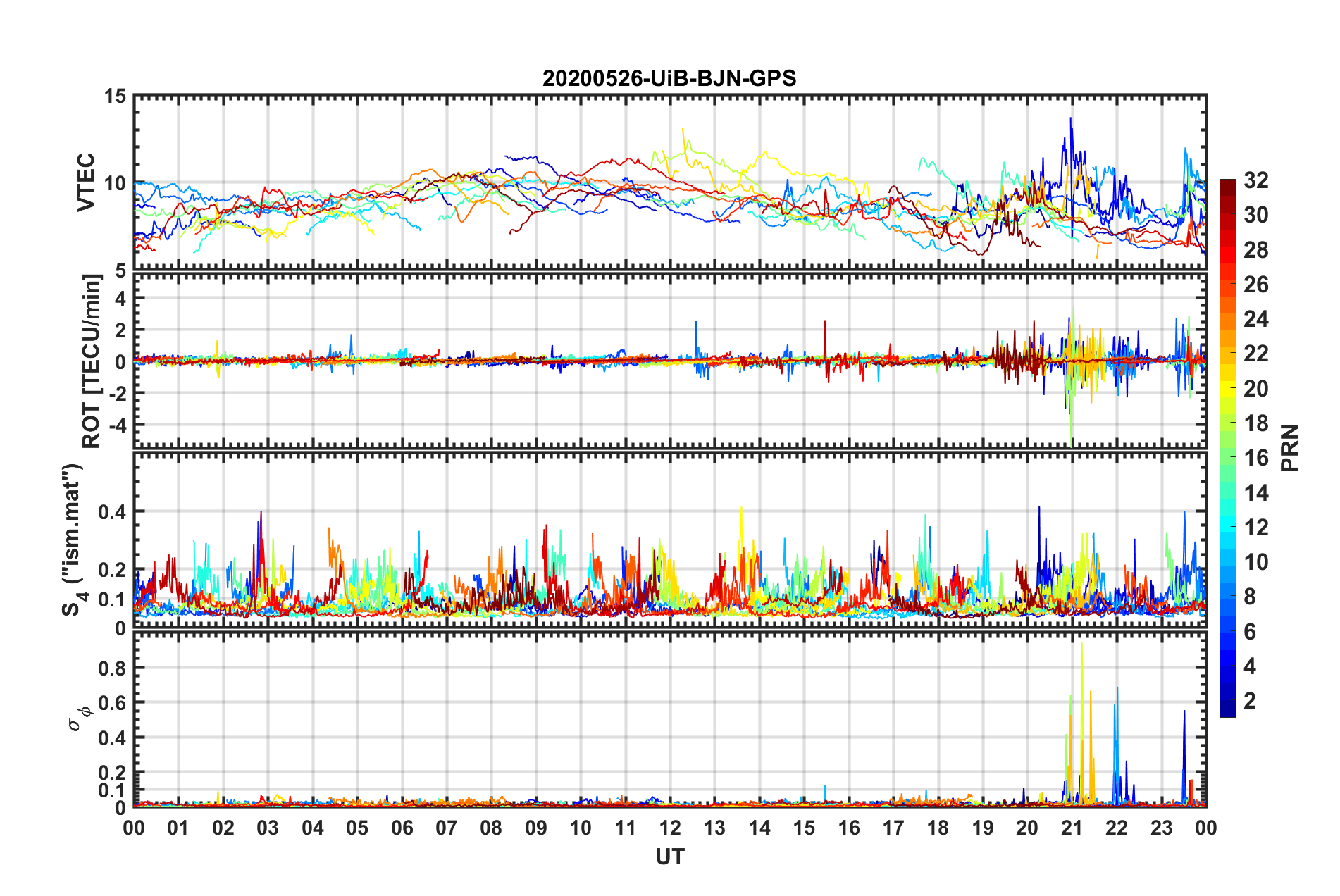Click the "22" label on the PRN colorbar
The height and width of the screenshot is (896, 1340).
[x=1255, y=354]
